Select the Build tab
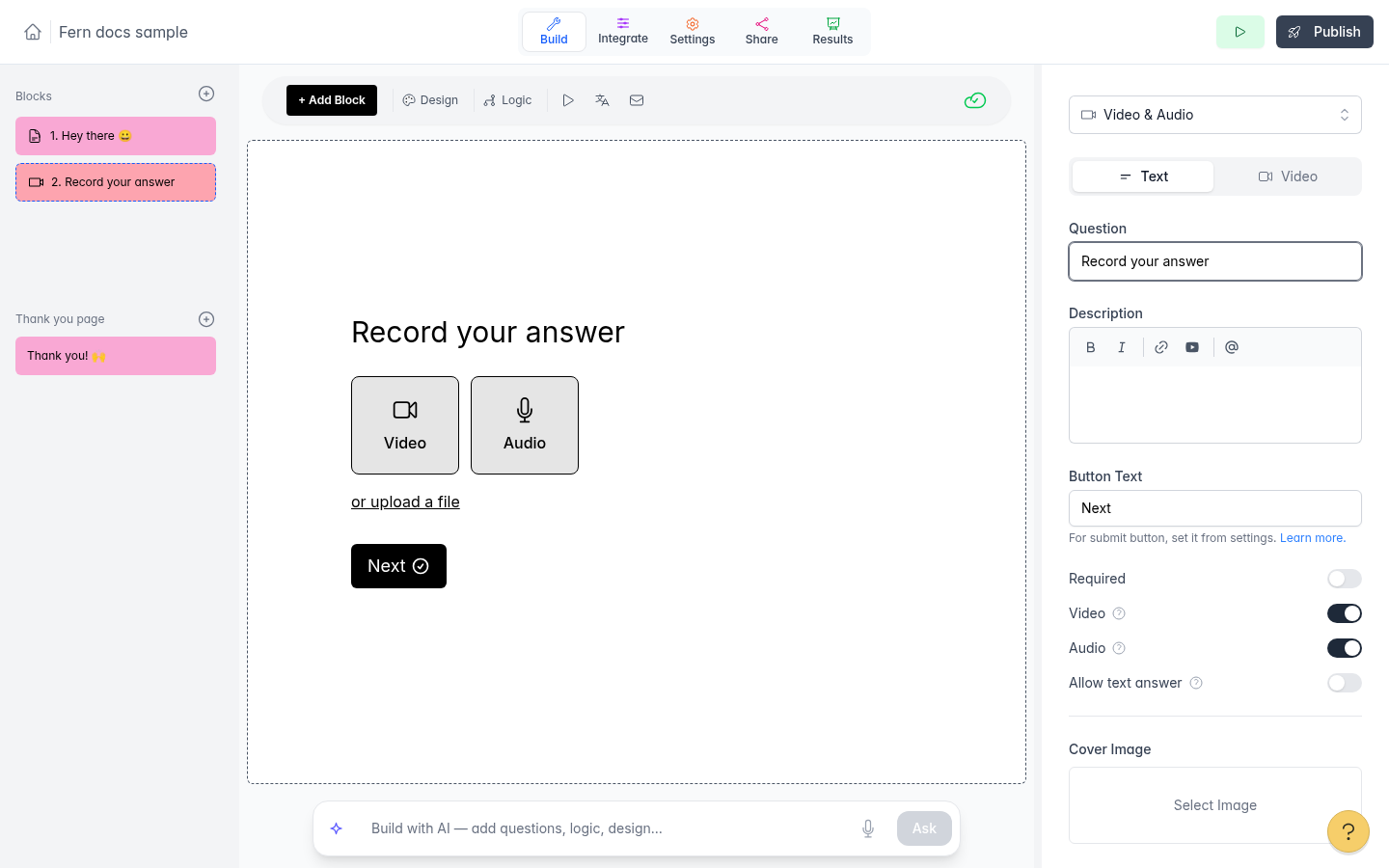 pos(554,32)
